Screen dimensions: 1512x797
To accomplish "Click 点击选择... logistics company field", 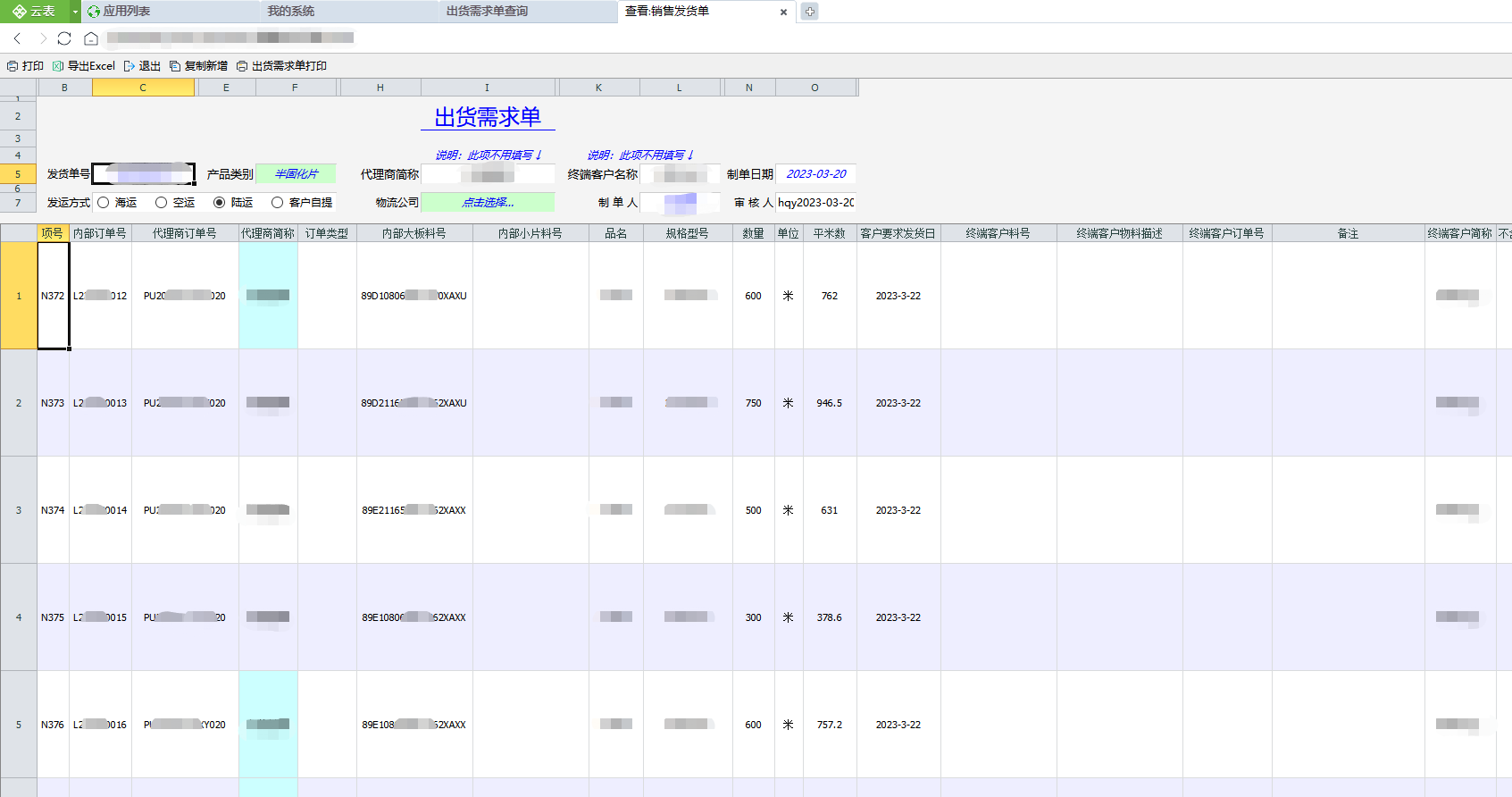I will pyautogui.click(x=488, y=203).
